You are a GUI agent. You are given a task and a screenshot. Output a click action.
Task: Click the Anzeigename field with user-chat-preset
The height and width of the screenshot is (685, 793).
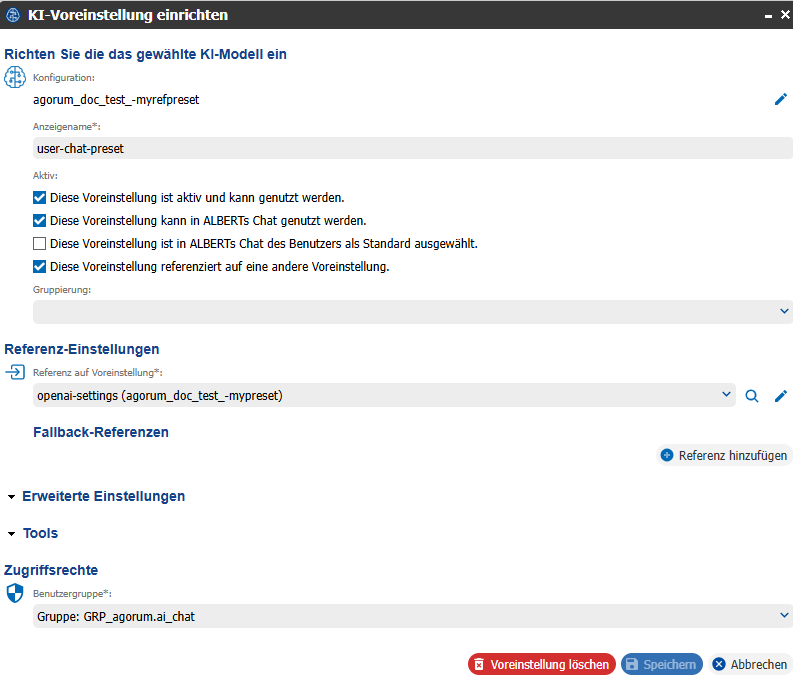412,148
